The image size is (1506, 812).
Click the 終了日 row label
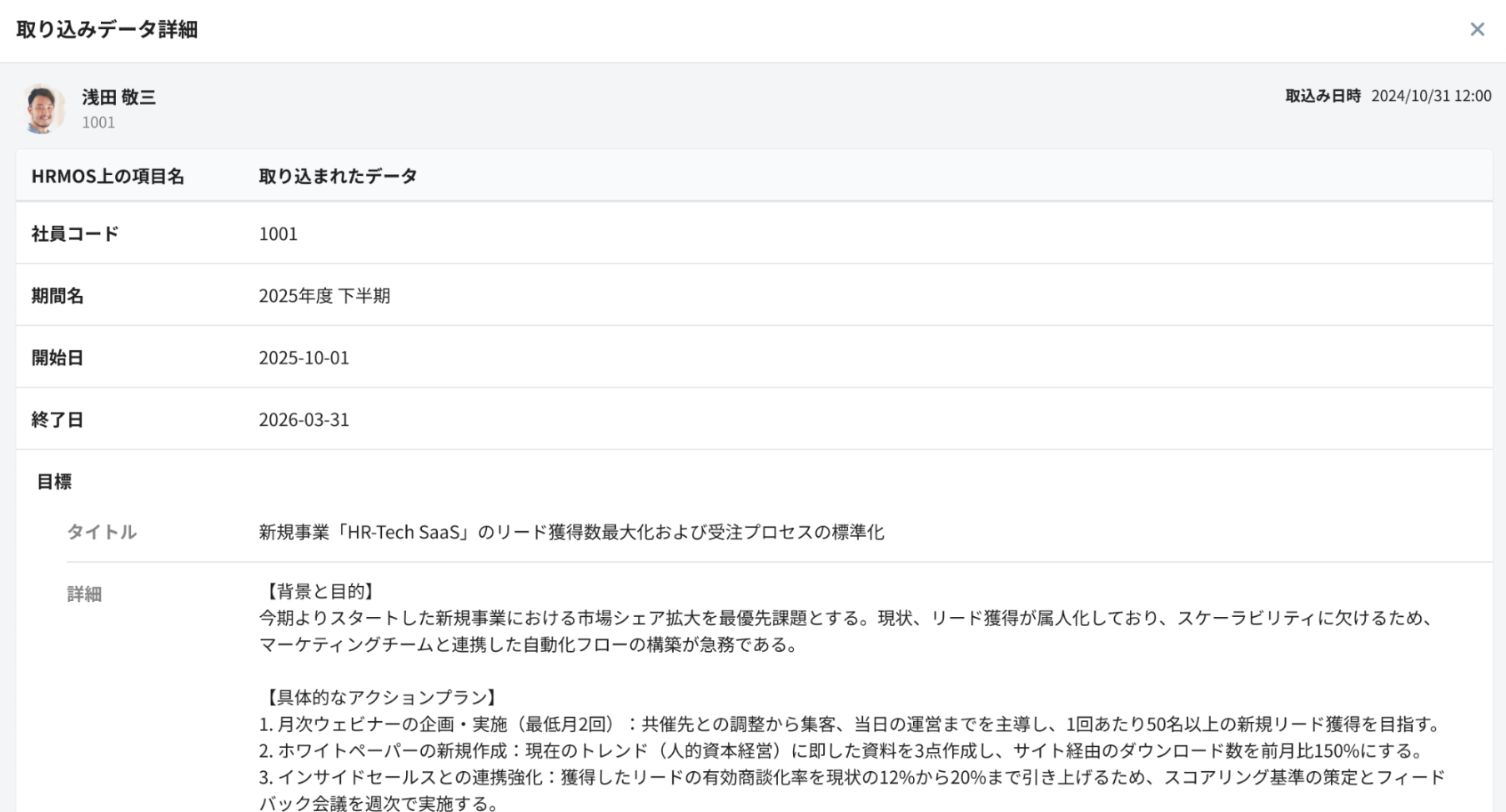(x=58, y=419)
